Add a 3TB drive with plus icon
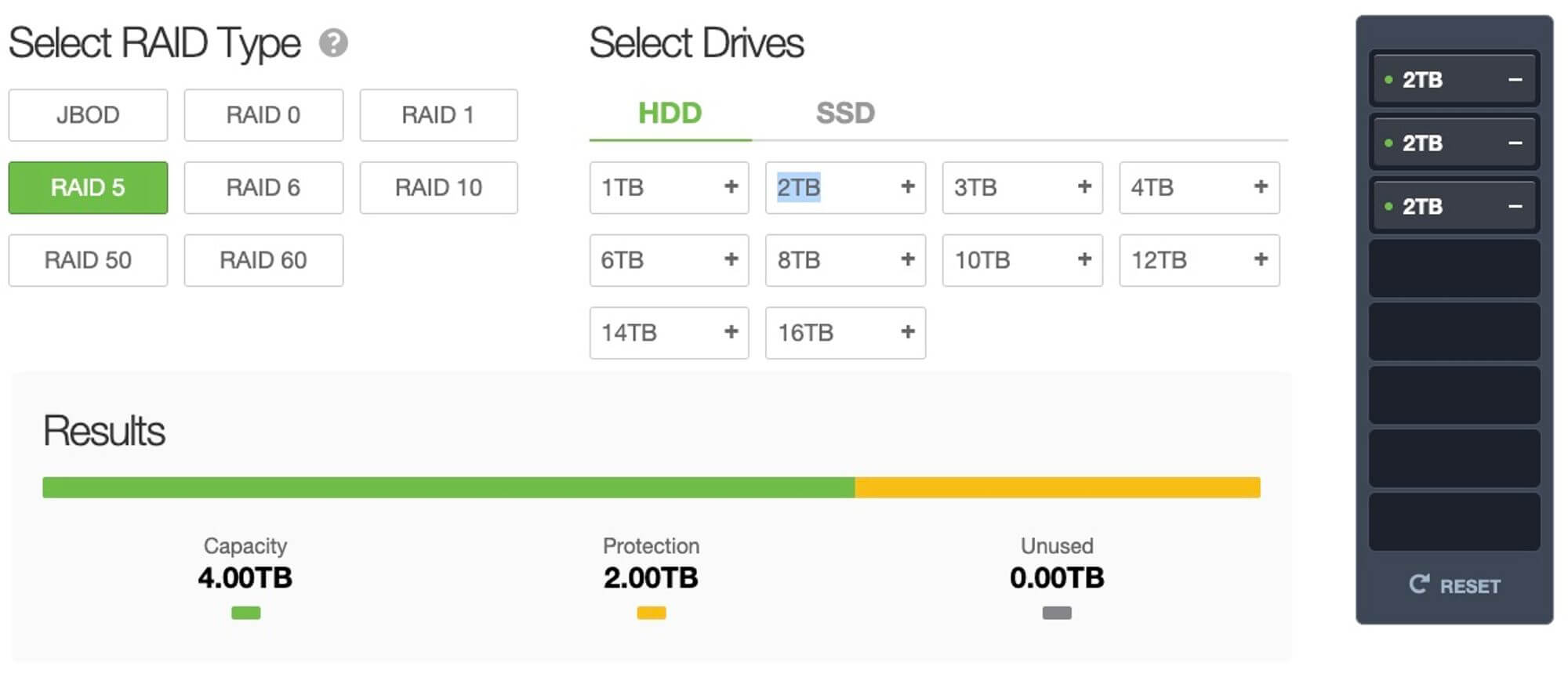 click(x=1084, y=186)
